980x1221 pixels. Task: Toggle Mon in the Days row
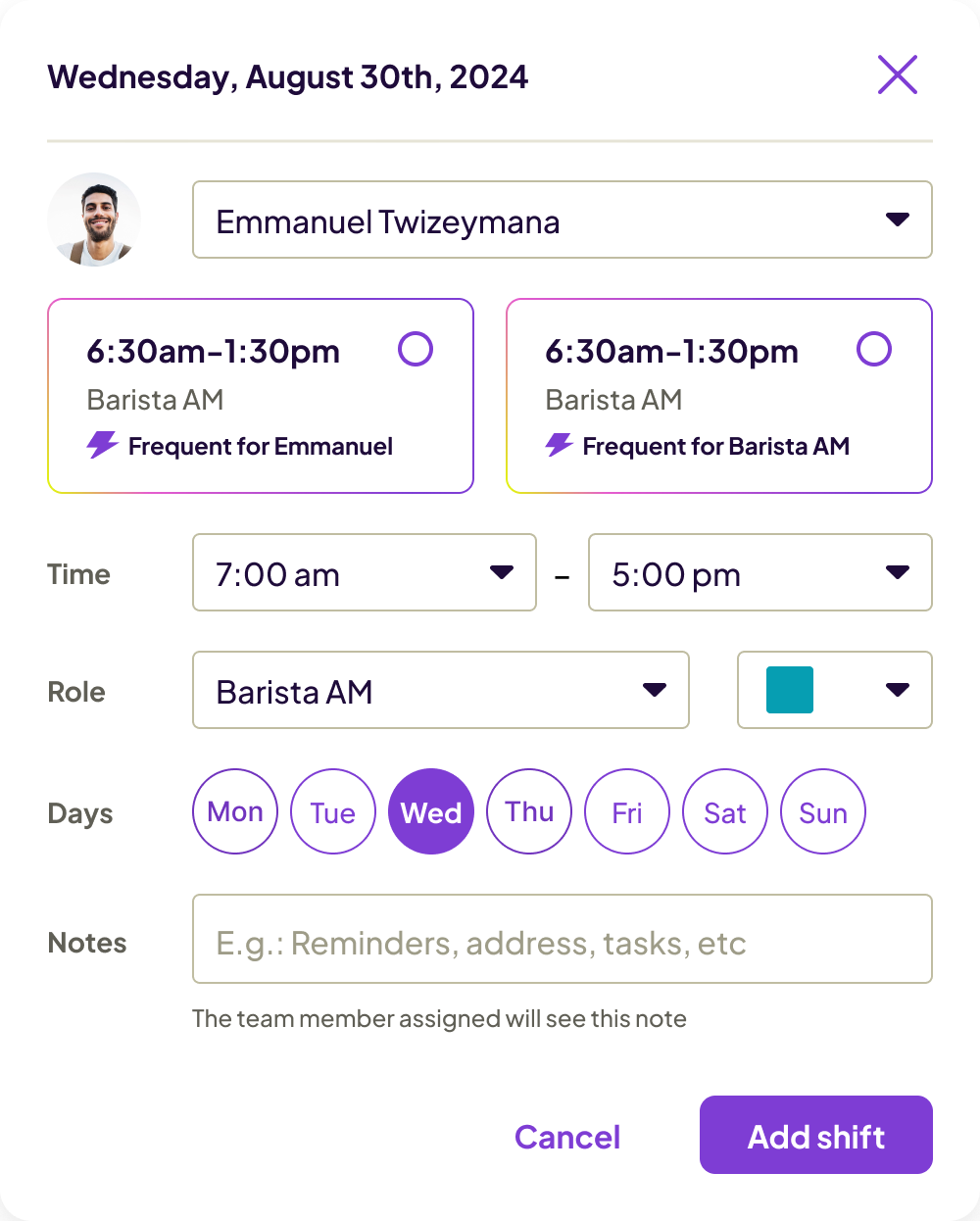pyautogui.click(x=235, y=811)
